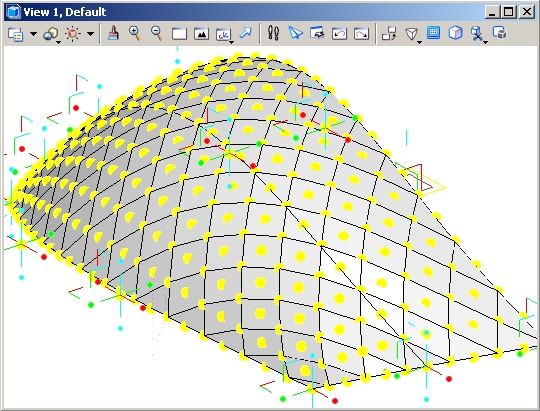
Task: Click the Clip Volume cube icon
Action: 456,33
